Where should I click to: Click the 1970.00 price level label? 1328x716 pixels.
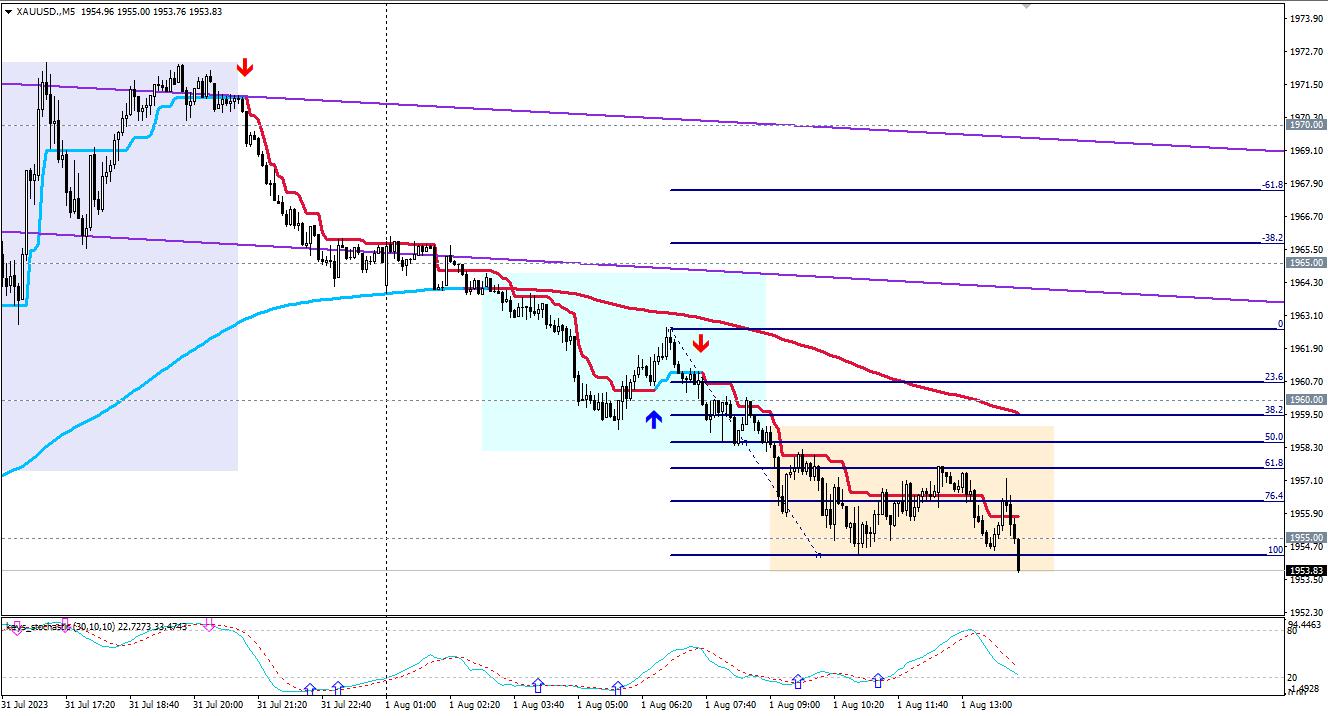click(1305, 125)
